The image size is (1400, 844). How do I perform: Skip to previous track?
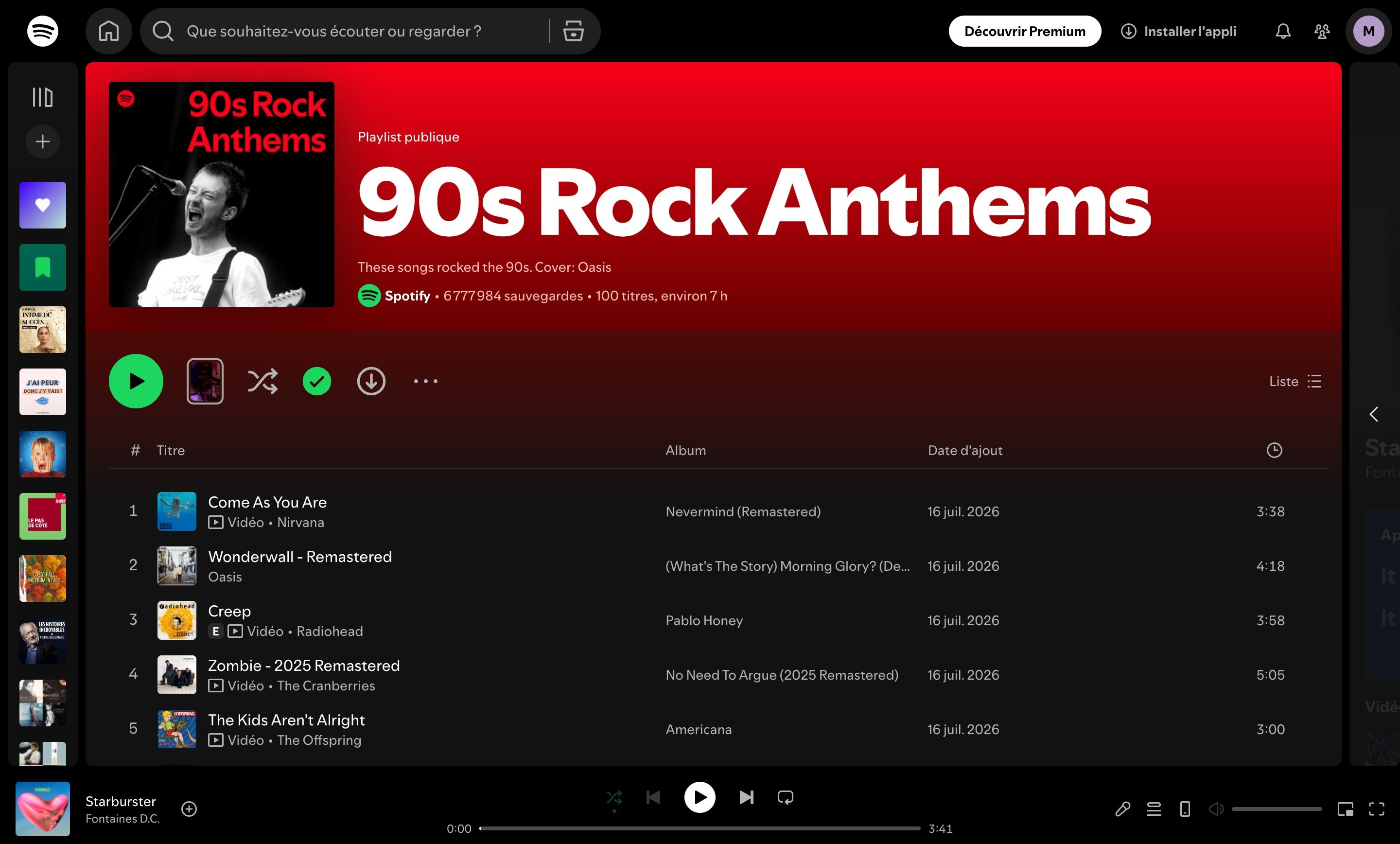point(653,797)
